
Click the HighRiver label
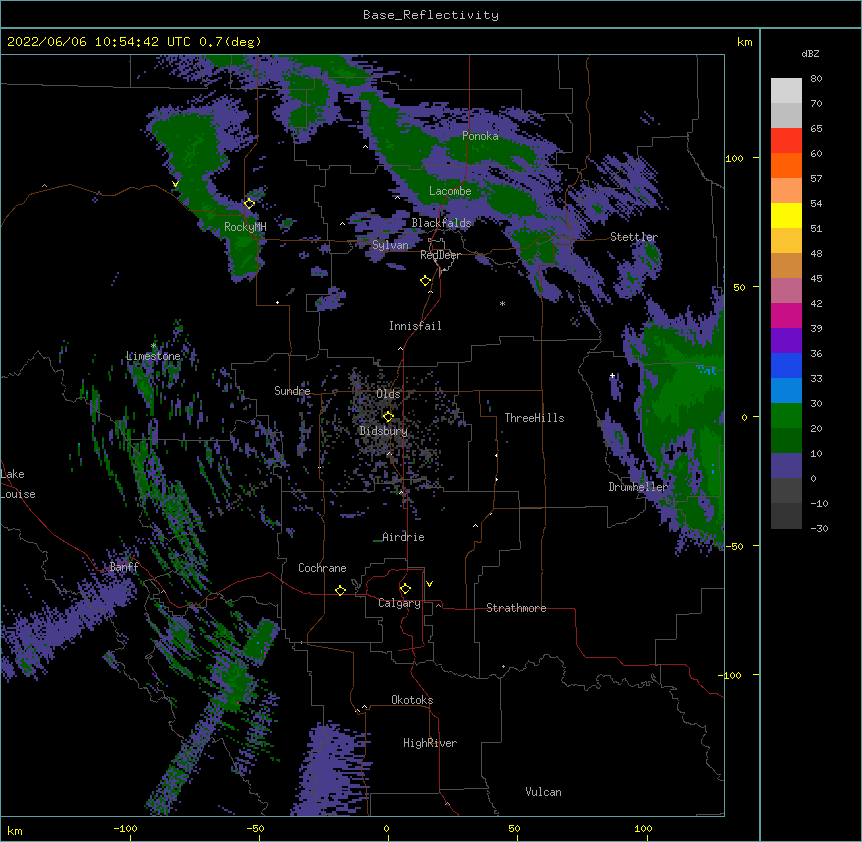point(430,743)
